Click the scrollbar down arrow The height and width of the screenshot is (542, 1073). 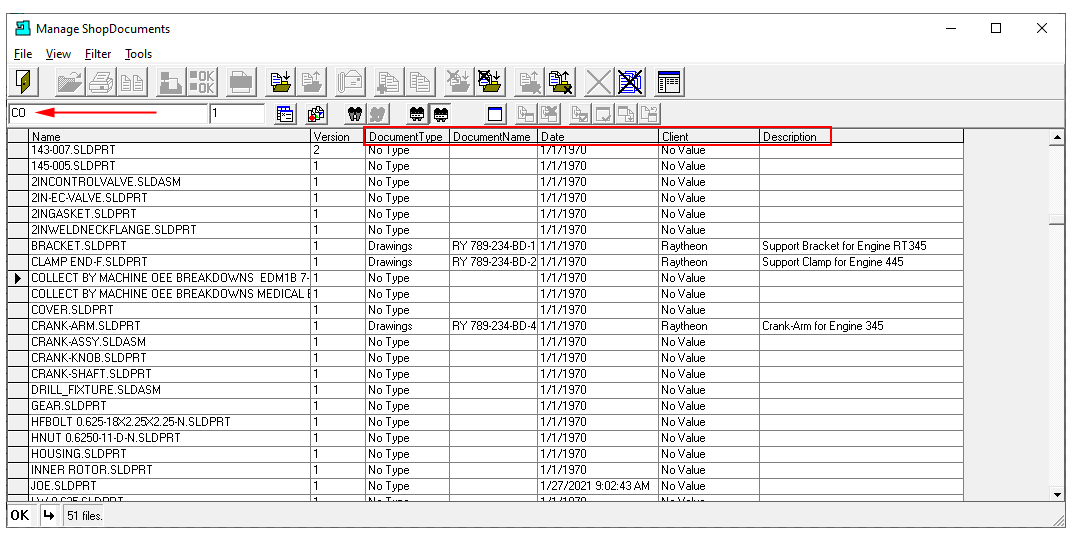pyautogui.click(x=1057, y=494)
